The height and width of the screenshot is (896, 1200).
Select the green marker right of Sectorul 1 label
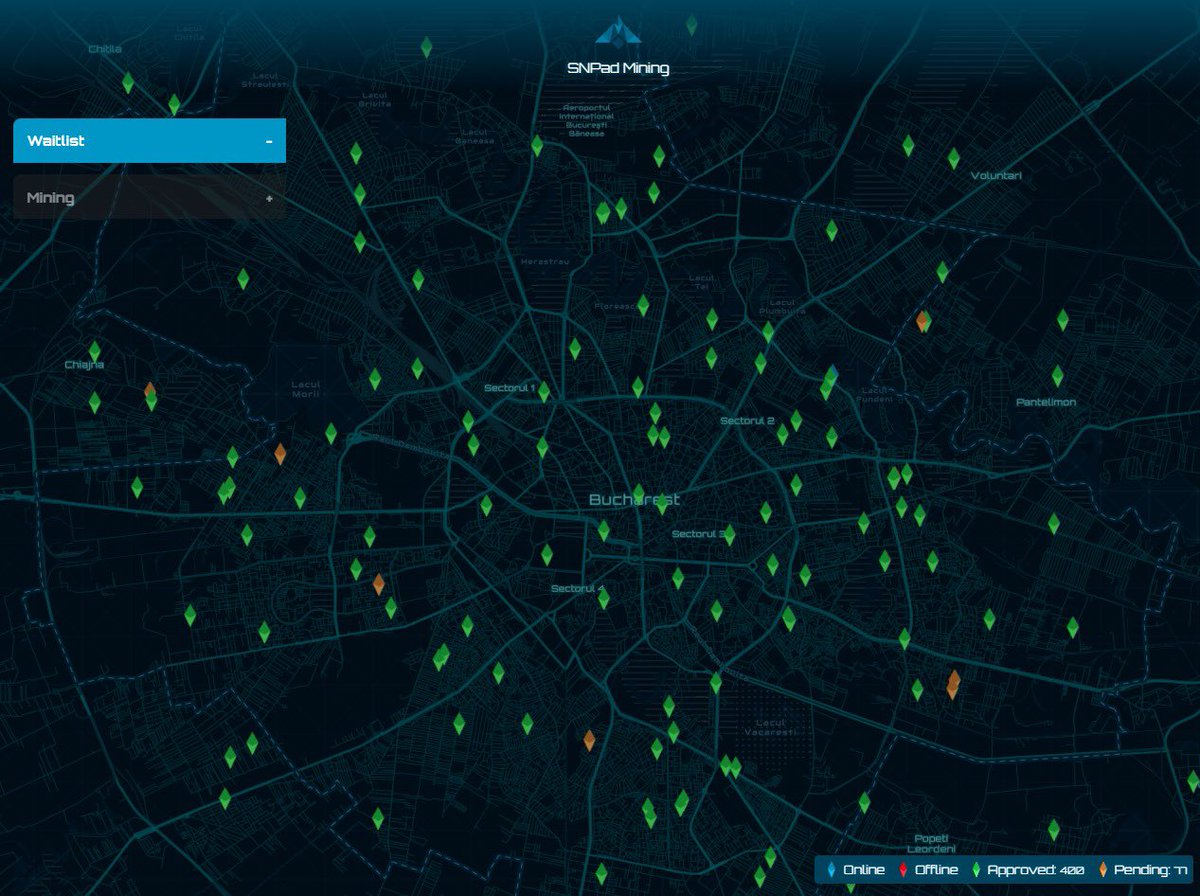click(544, 391)
